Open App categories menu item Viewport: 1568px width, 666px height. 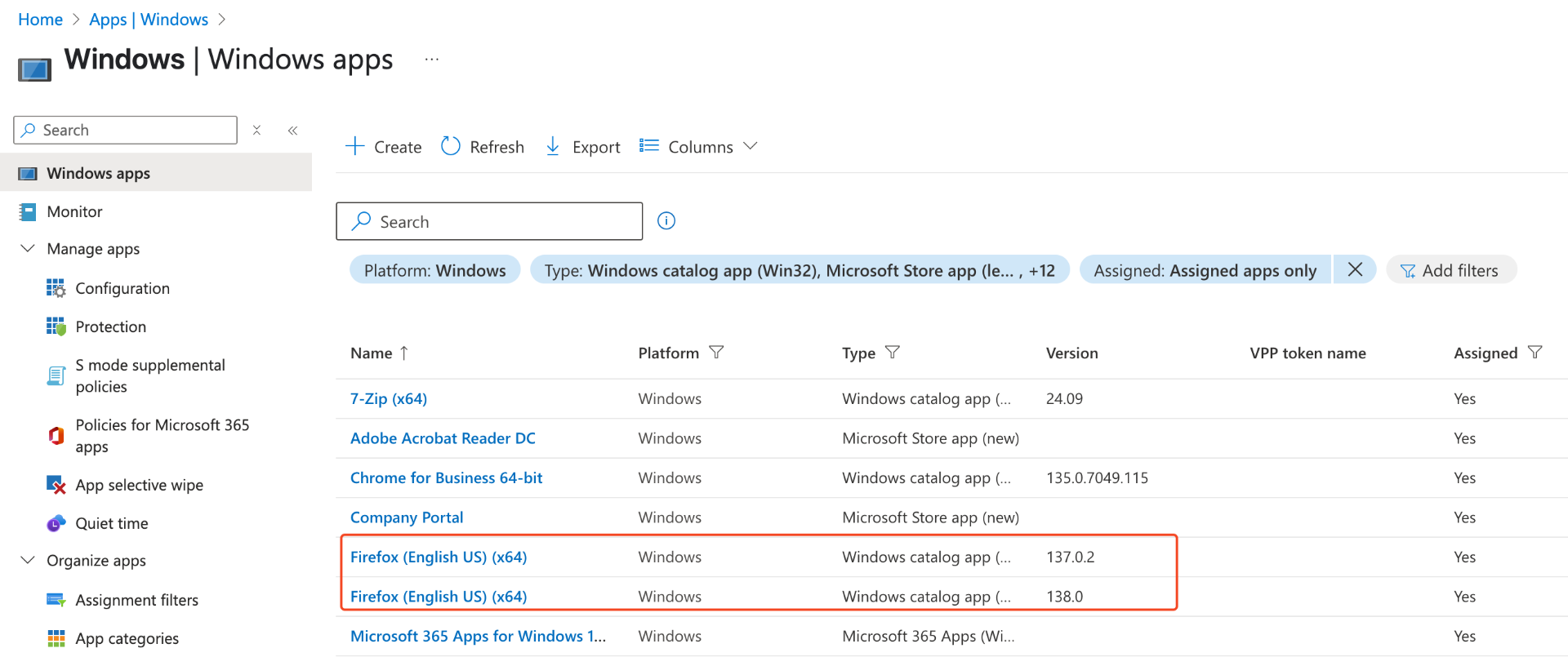(x=127, y=638)
